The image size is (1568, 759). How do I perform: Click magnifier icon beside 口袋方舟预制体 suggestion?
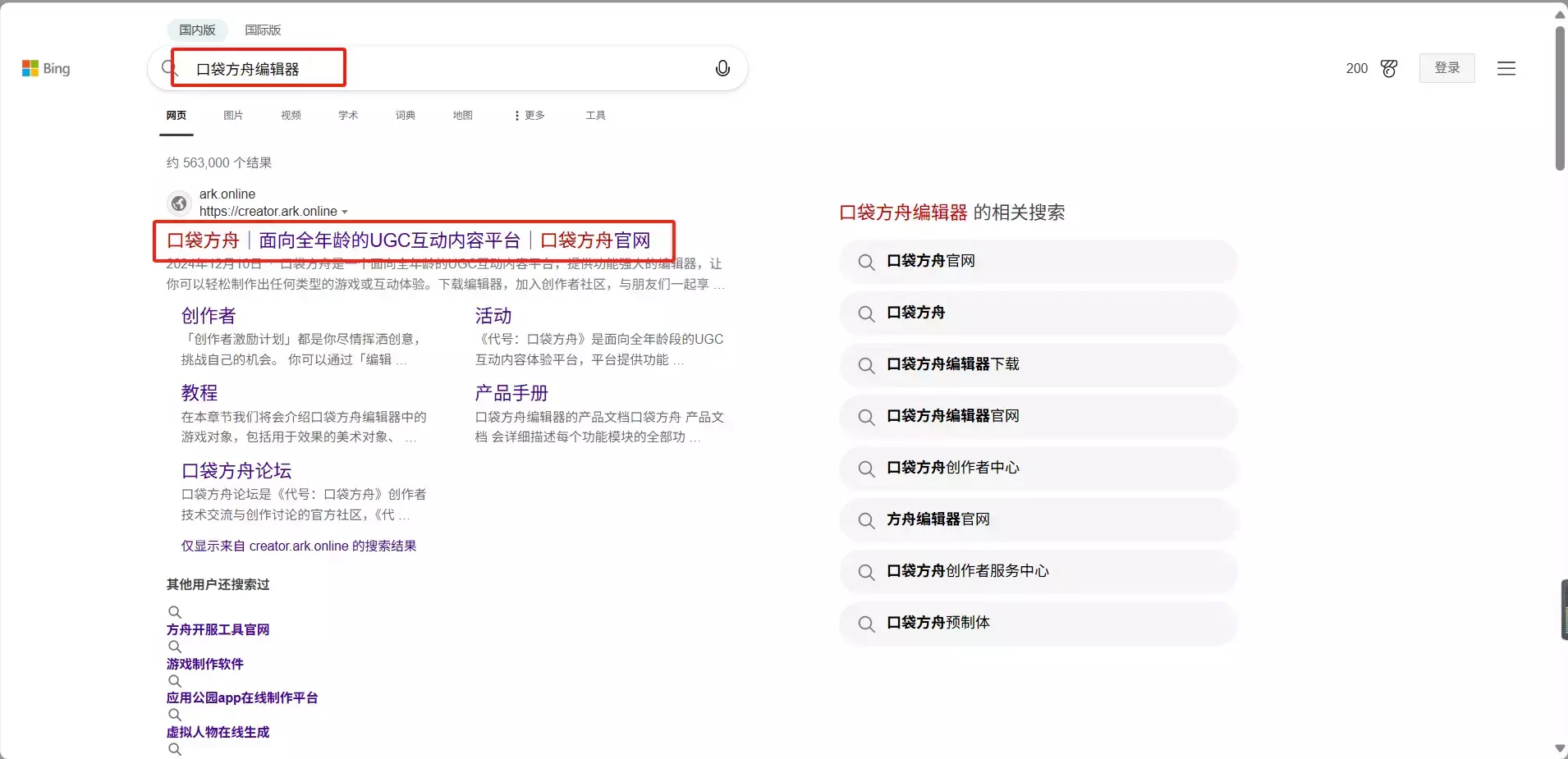click(x=866, y=624)
